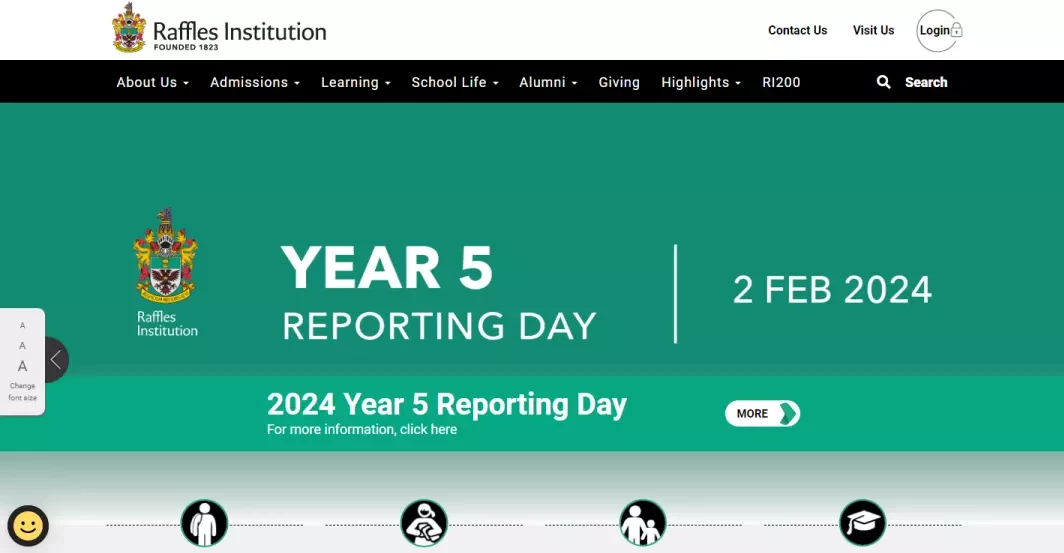Screen dimensions: 1064x553
Task: Click the Login button with padlock
Action: [x=940, y=31]
